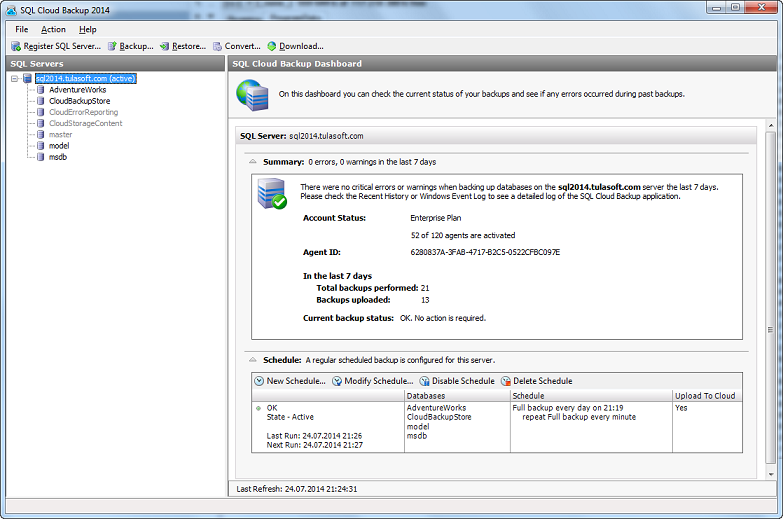Click the Backup toolbar icon
The height and width of the screenshot is (519, 783).
[x=112, y=46]
